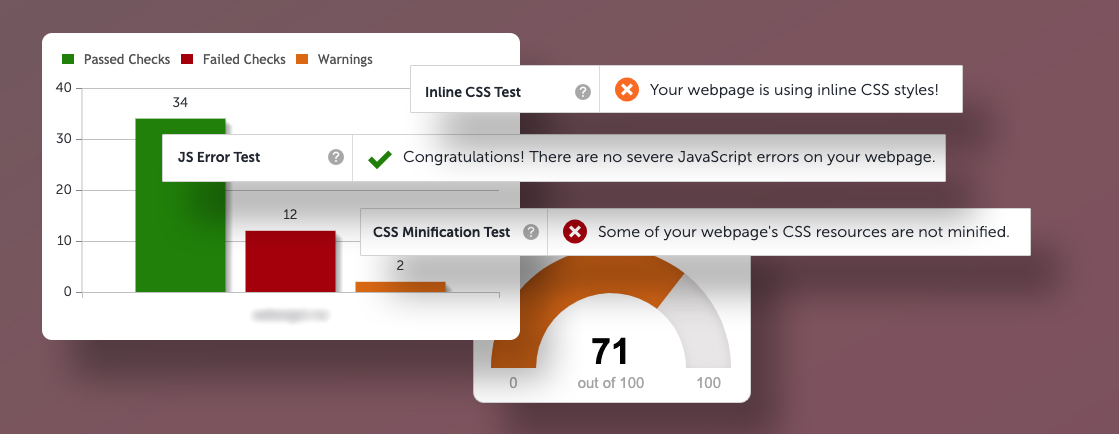Image resolution: width=1119 pixels, height=434 pixels.
Task: Click the orange Warnings bar
Action: tap(400, 287)
